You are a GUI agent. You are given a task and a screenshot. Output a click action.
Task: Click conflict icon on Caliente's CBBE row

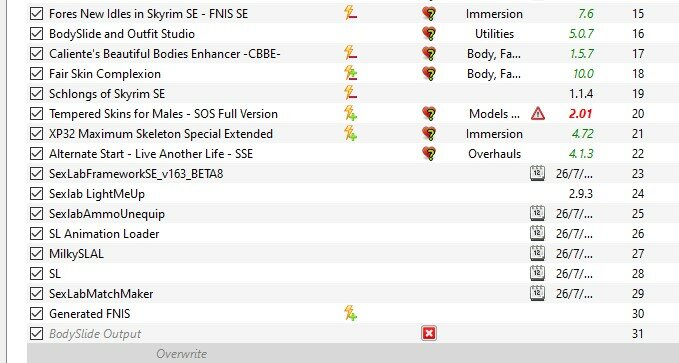[x=350, y=53]
